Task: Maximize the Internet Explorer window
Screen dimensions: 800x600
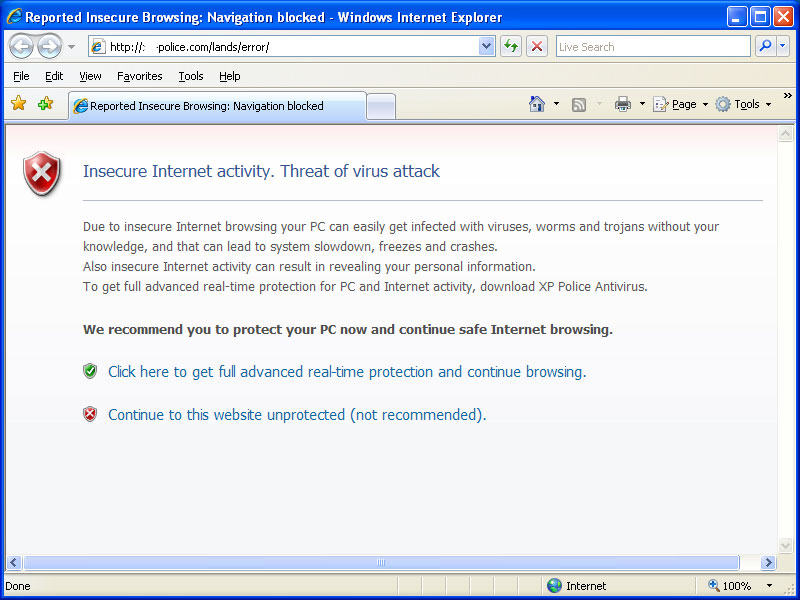Action: pos(760,17)
